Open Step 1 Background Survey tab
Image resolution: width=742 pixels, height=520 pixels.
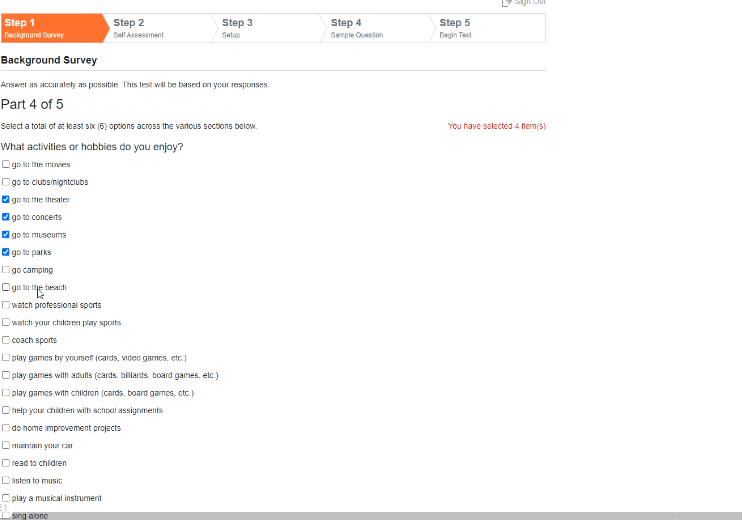tap(53, 28)
